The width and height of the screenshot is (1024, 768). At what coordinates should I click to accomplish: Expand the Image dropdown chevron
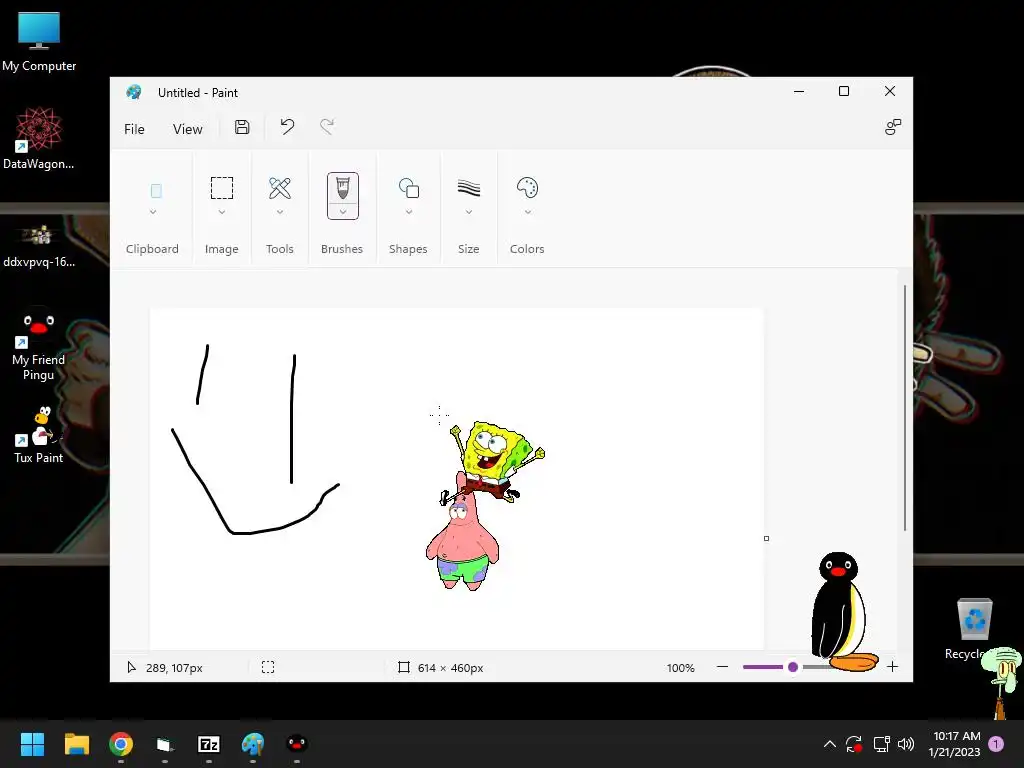click(221, 212)
